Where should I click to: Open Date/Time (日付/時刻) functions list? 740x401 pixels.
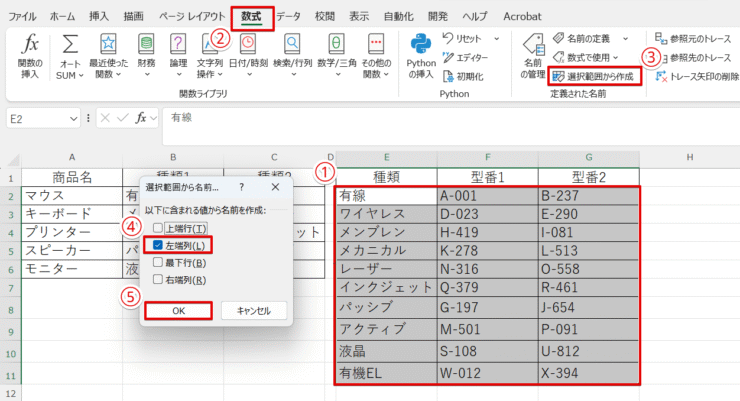(248, 57)
